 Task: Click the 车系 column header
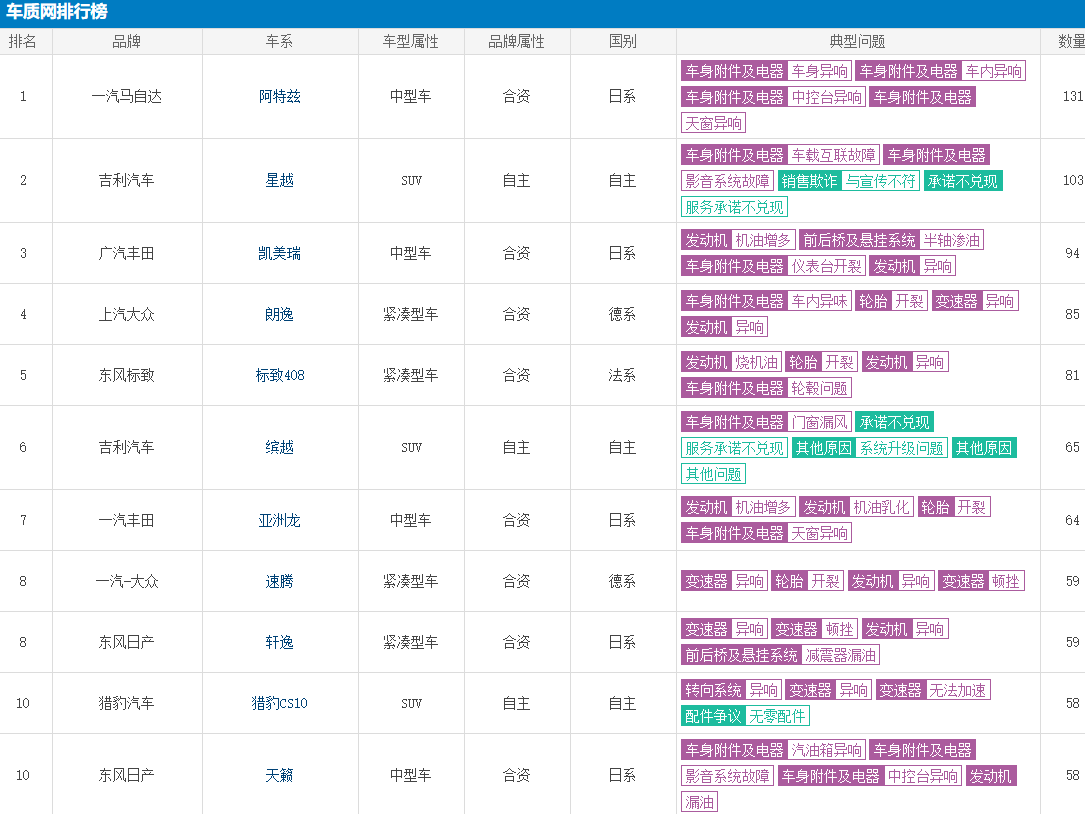pyautogui.click(x=280, y=42)
